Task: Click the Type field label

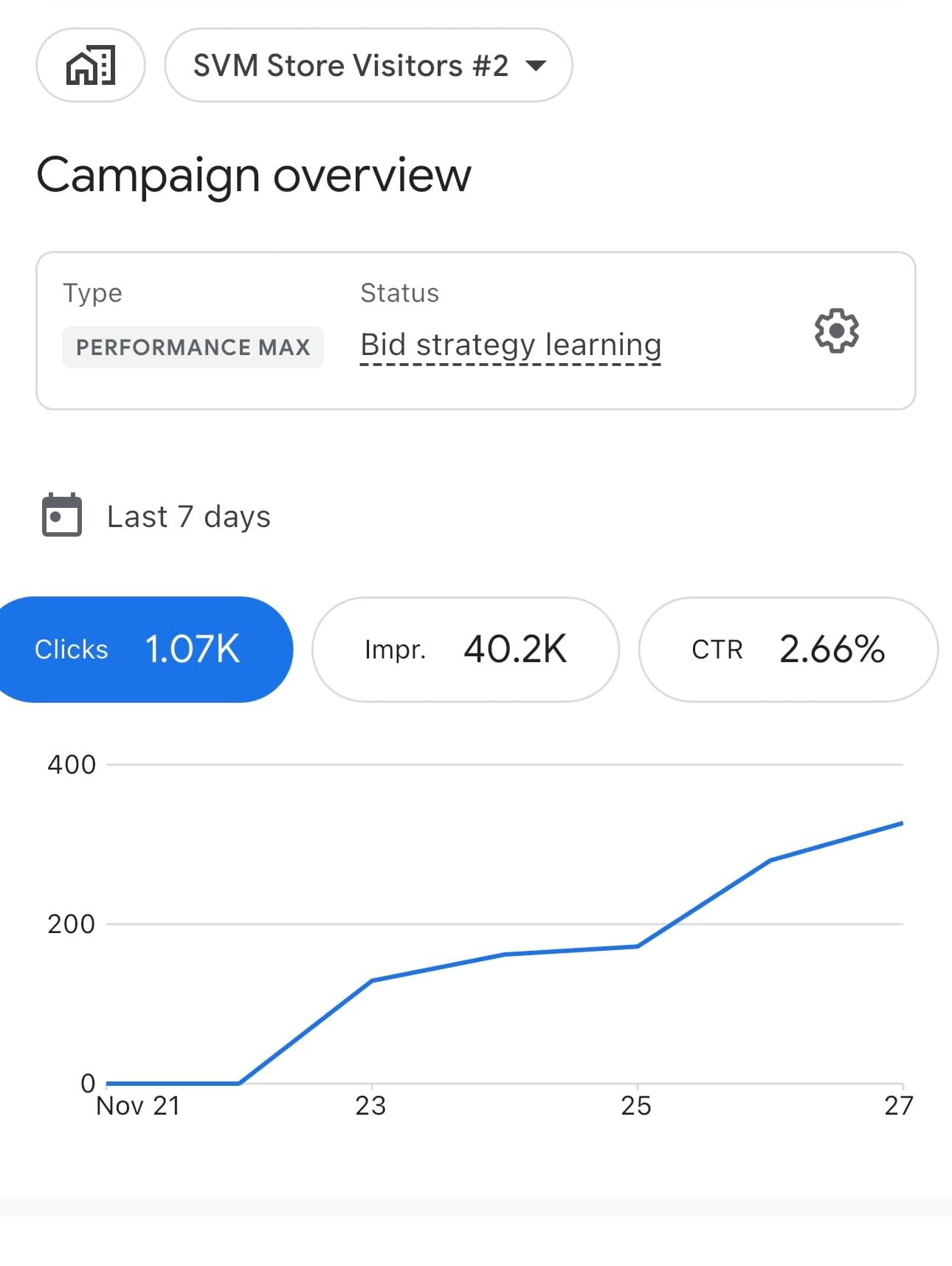Action: pyautogui.click(x=92, y=293)
